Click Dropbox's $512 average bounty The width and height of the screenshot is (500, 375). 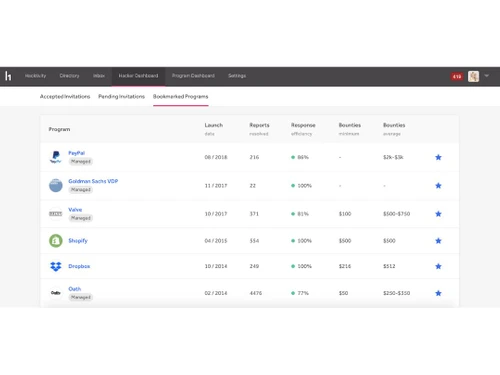(x=389, y=266)
